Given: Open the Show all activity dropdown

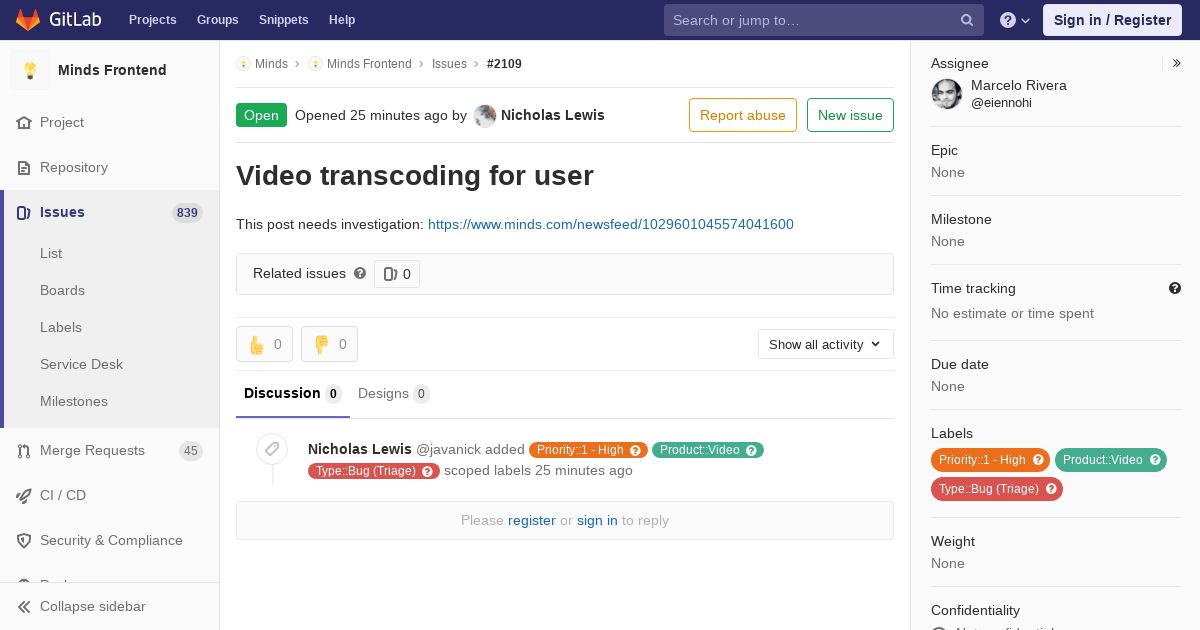Looking at the screenshot, I should coord(825,344).
